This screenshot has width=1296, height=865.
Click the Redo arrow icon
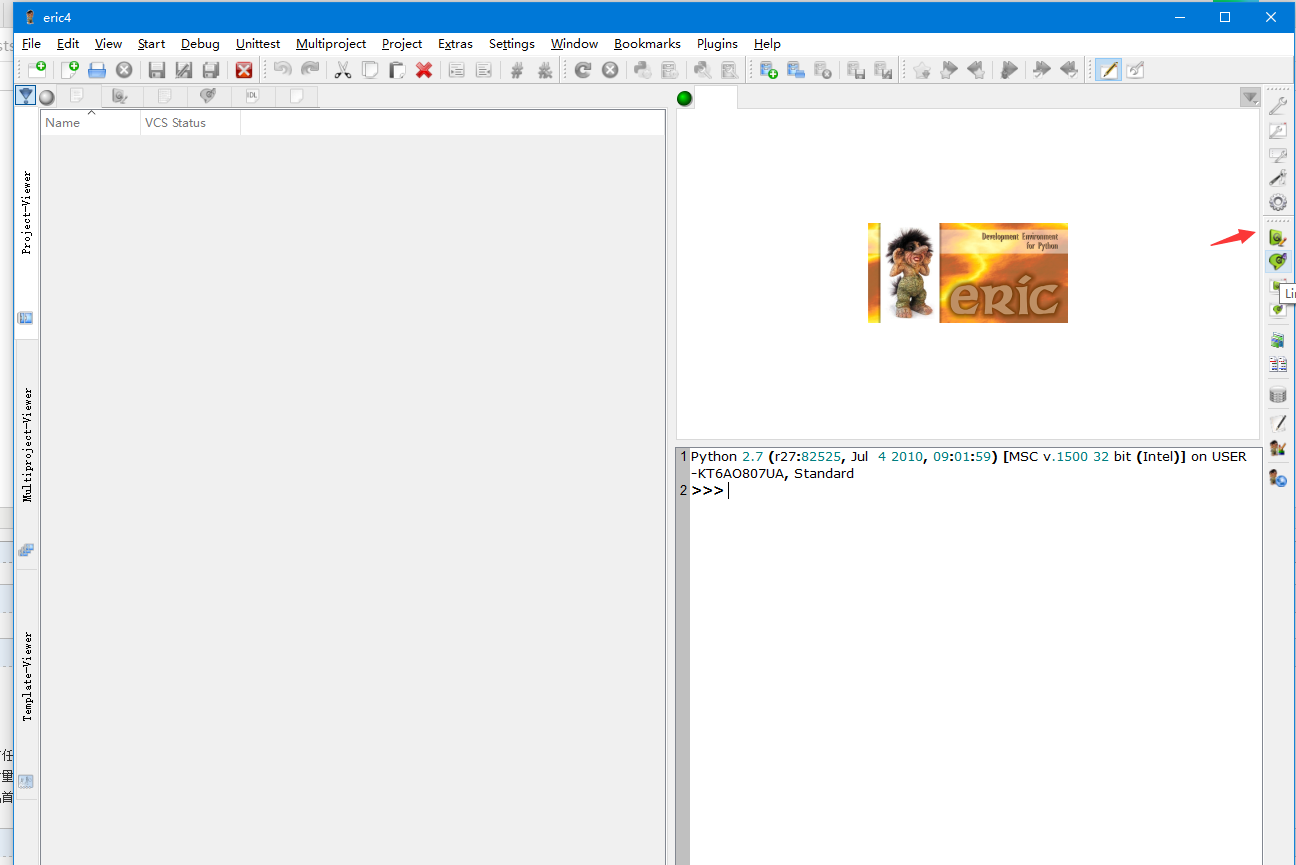click(310, 70)
